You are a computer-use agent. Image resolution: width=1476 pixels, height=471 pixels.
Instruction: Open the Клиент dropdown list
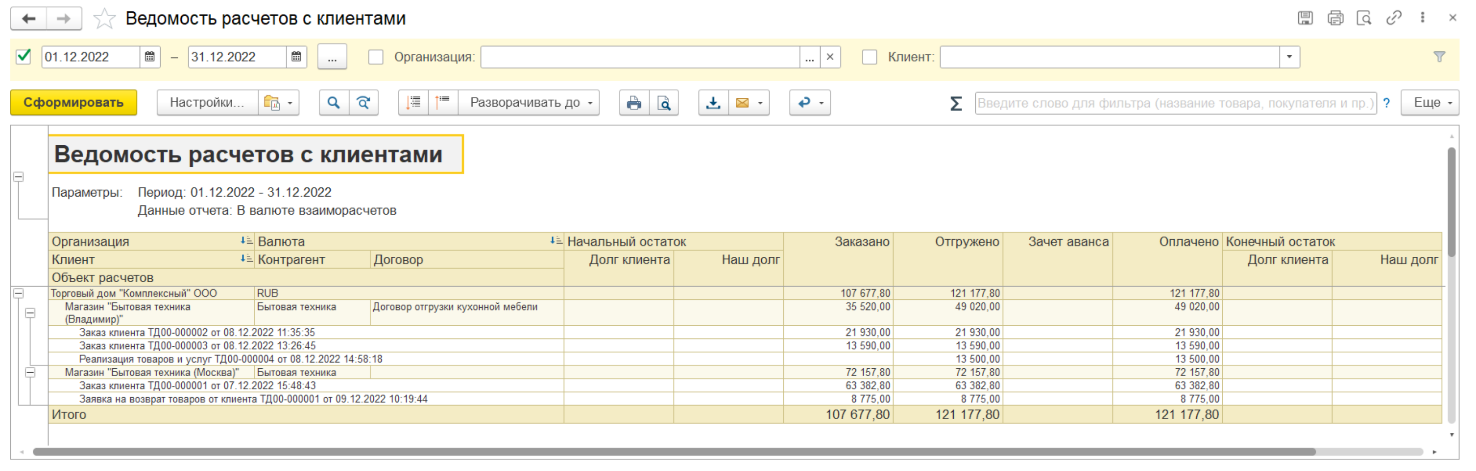1290,57
